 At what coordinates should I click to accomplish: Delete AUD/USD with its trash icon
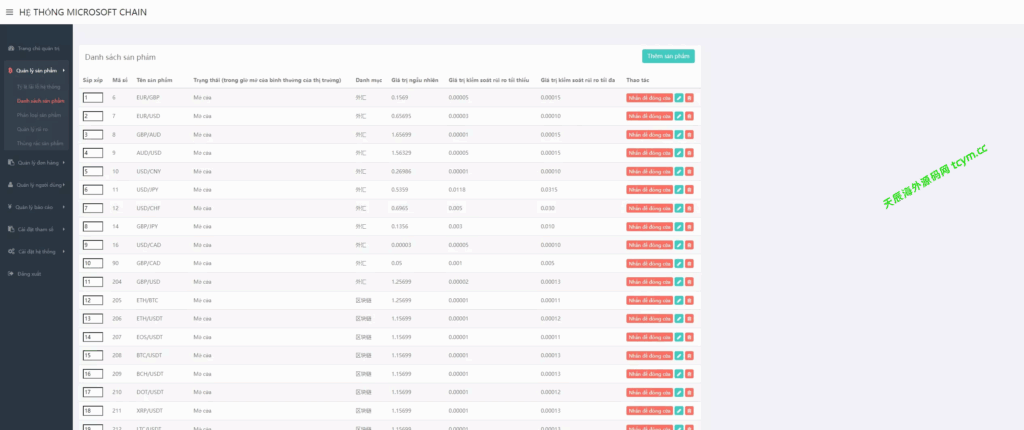click(690, 153)
